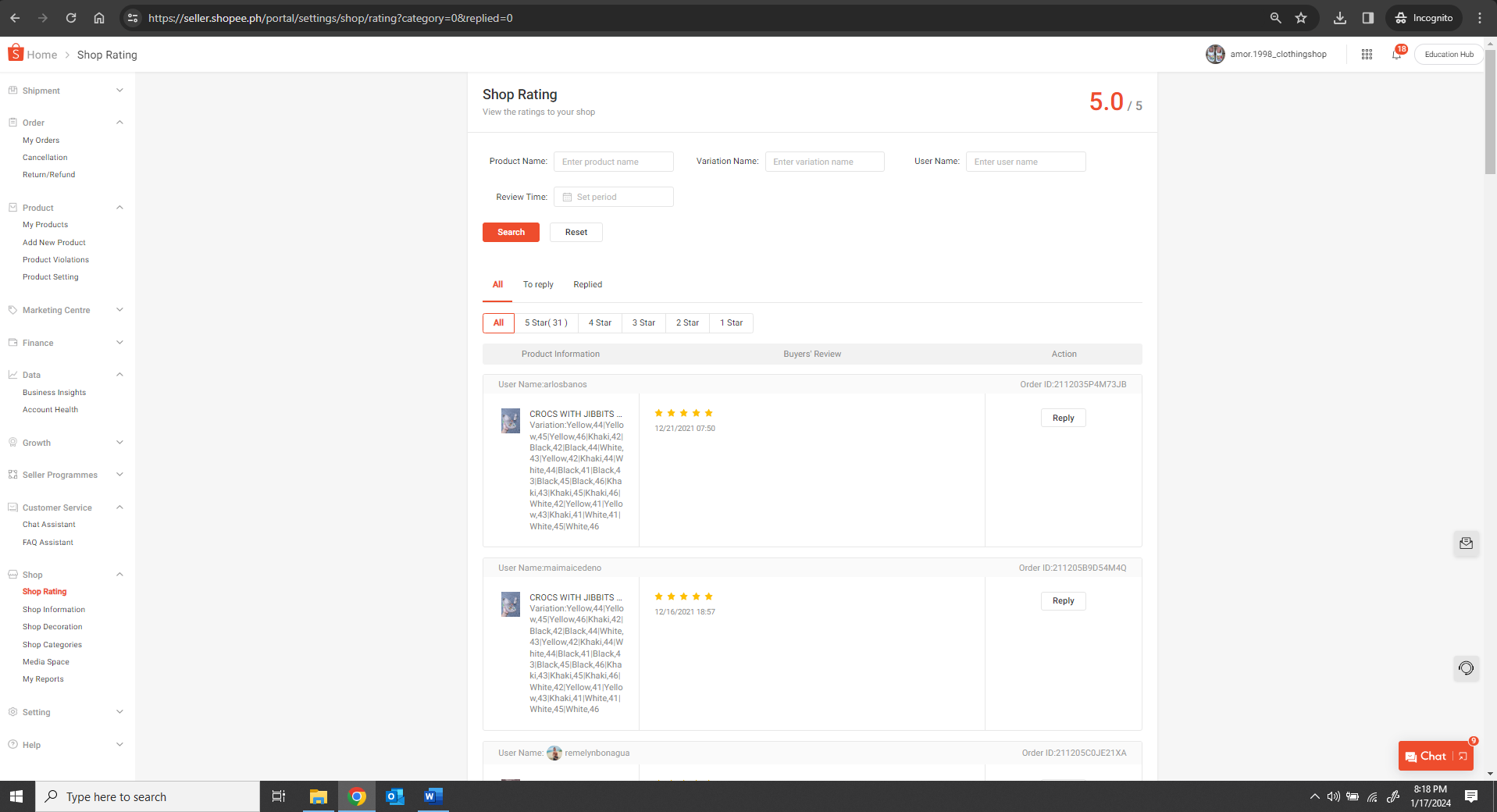Go to Shop Decoration page
1497x812 pixels.
[52, 627]
